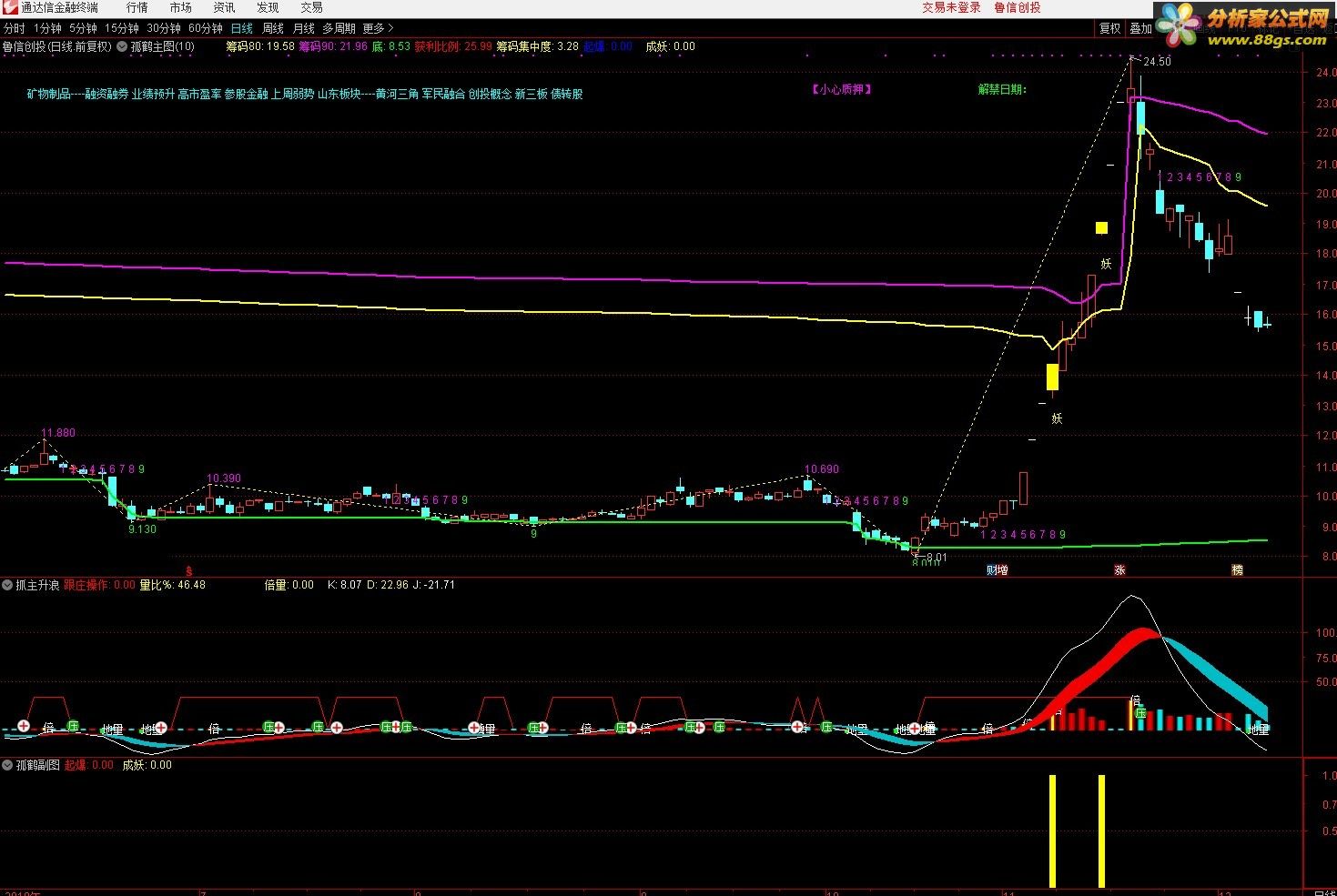The height and width of the screenshot is (896, 1337).
Task: Select the 日线 daily chart tab
Action: pos(242,28)
